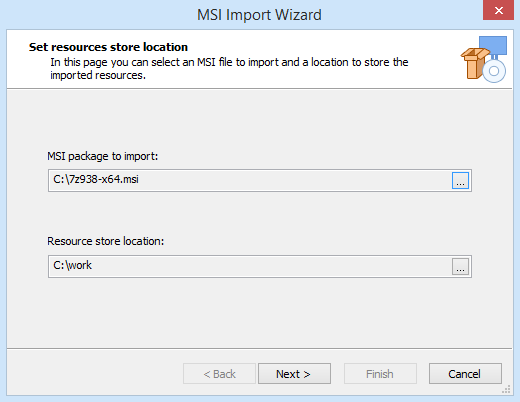Cancel the MSI import wizard
Viewport: 520px width, 402px height.
[465, 374]
